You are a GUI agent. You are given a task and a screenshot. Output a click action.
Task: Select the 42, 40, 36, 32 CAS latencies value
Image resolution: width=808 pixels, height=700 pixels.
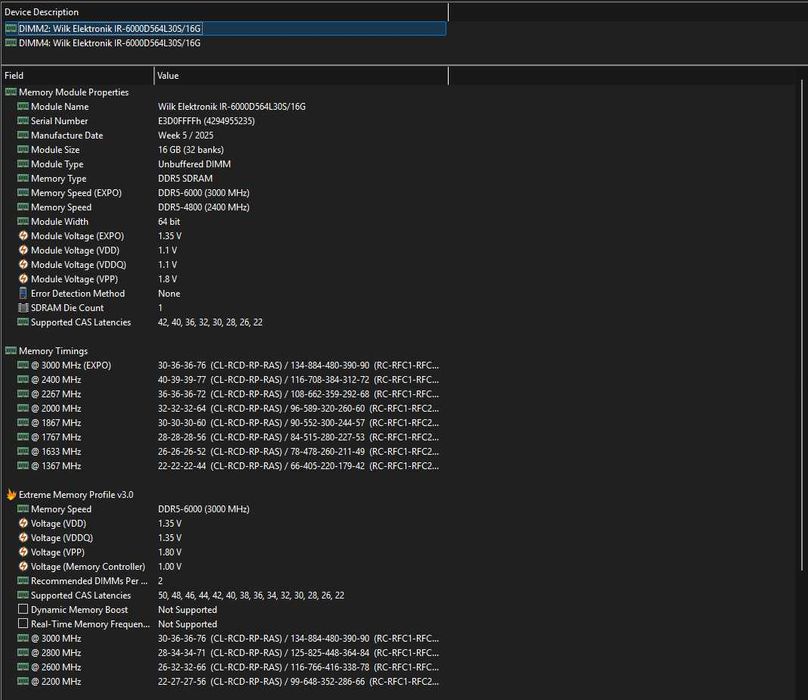(x=210, y=322)
